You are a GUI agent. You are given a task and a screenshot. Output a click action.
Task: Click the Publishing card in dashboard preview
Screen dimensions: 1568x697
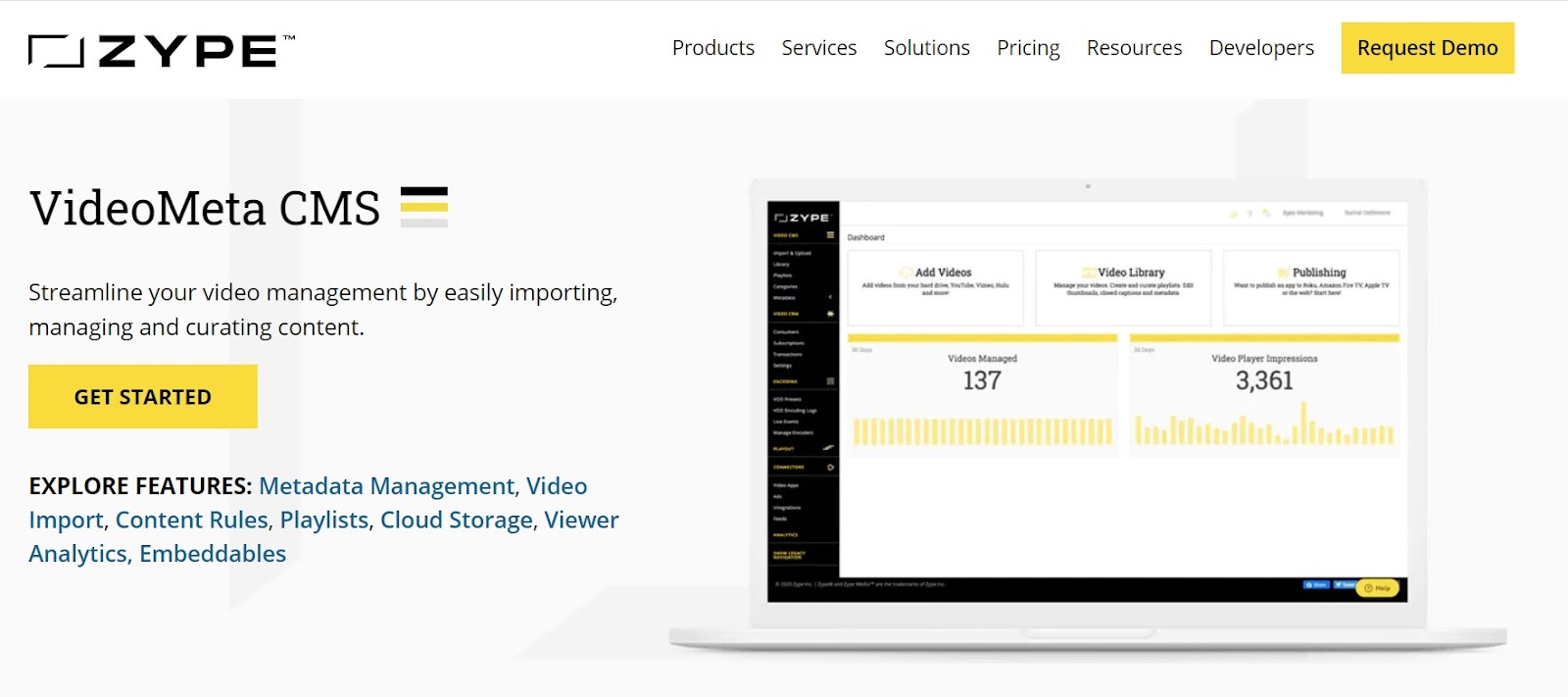[x=1311, y=288]
